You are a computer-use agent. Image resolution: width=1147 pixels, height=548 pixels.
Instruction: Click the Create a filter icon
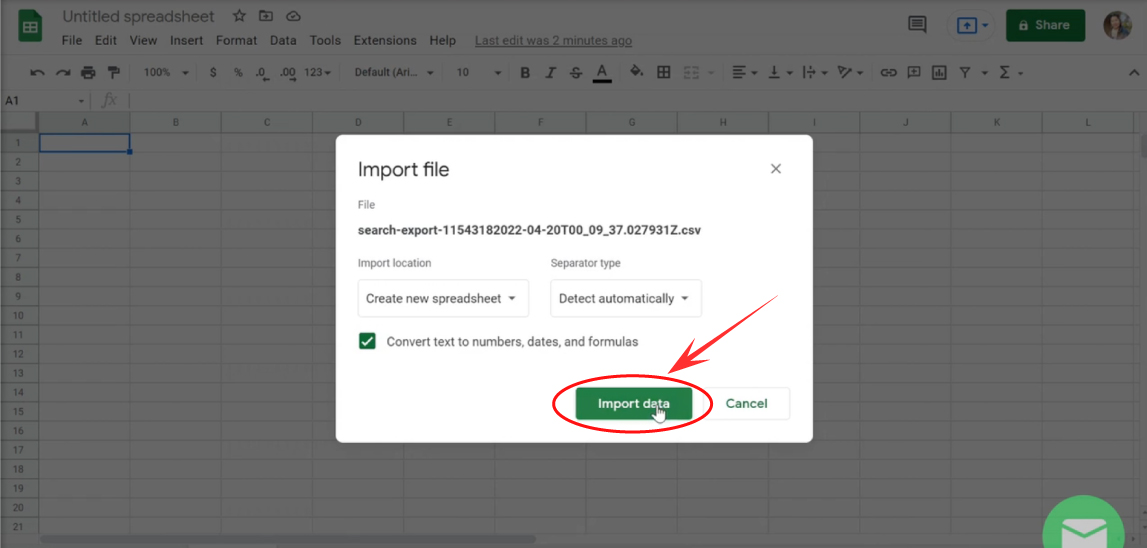[965, 72]
